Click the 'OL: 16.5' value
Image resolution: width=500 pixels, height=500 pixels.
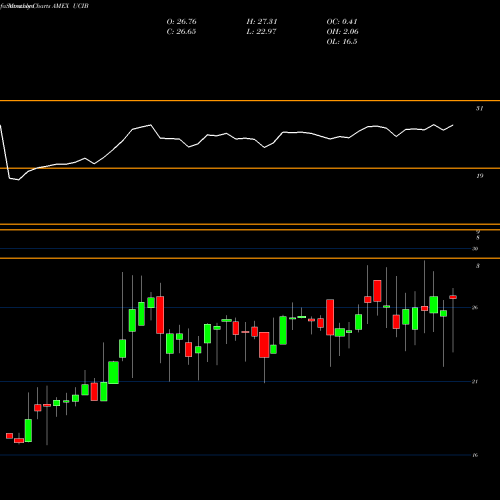pos(342,42)
